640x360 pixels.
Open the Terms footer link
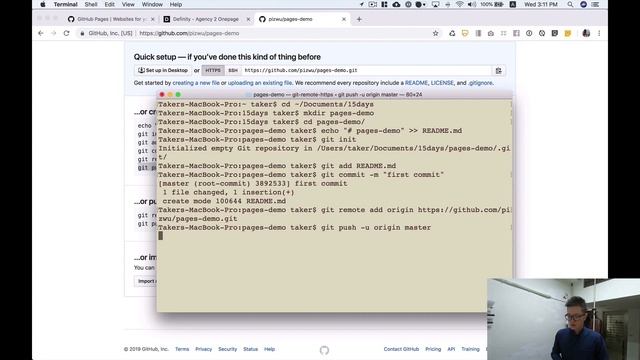pyautogui.click(x=182, y=349)
